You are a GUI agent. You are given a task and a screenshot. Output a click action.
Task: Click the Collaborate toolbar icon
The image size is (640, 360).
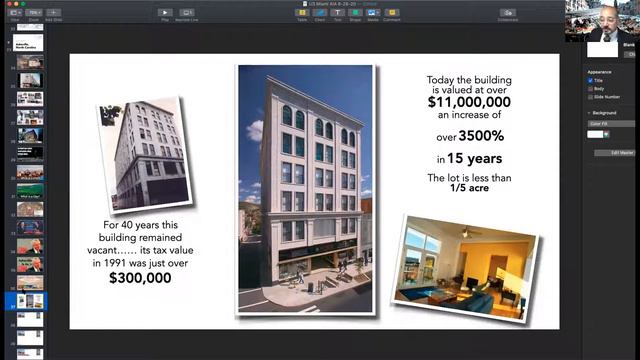508,13
